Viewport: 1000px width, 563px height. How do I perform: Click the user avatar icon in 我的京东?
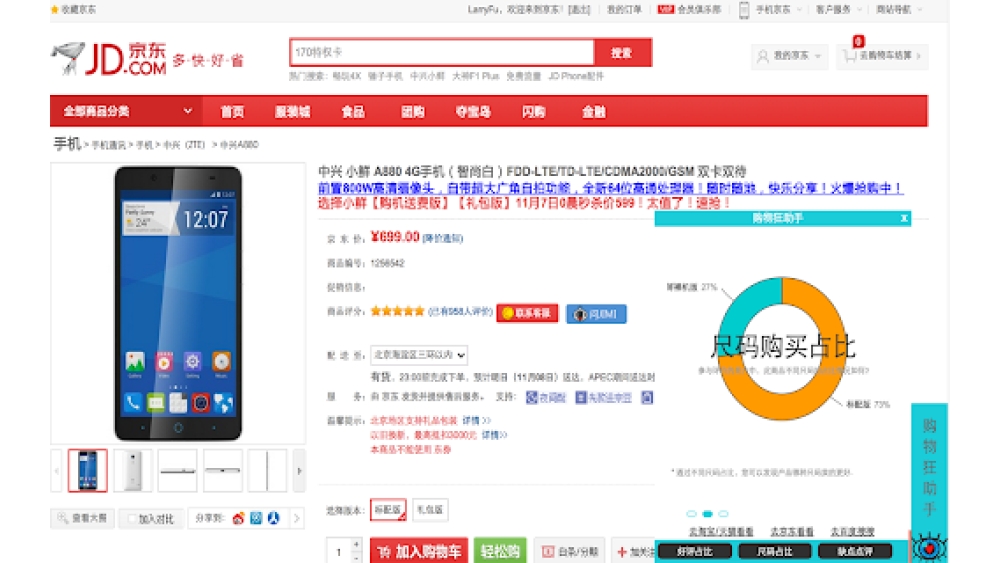pyautogui.click(x=762, y=56)
